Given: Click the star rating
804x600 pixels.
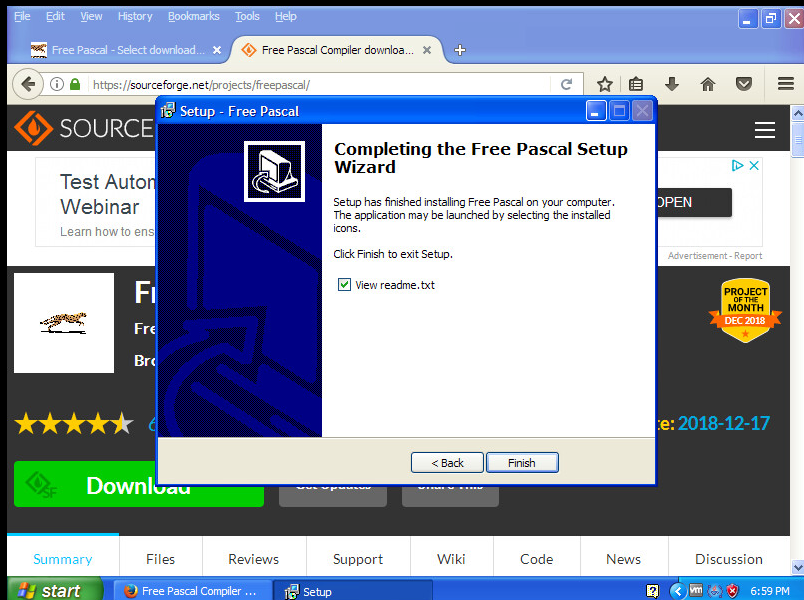Looking at the screenshot, I should pos(74,424).
